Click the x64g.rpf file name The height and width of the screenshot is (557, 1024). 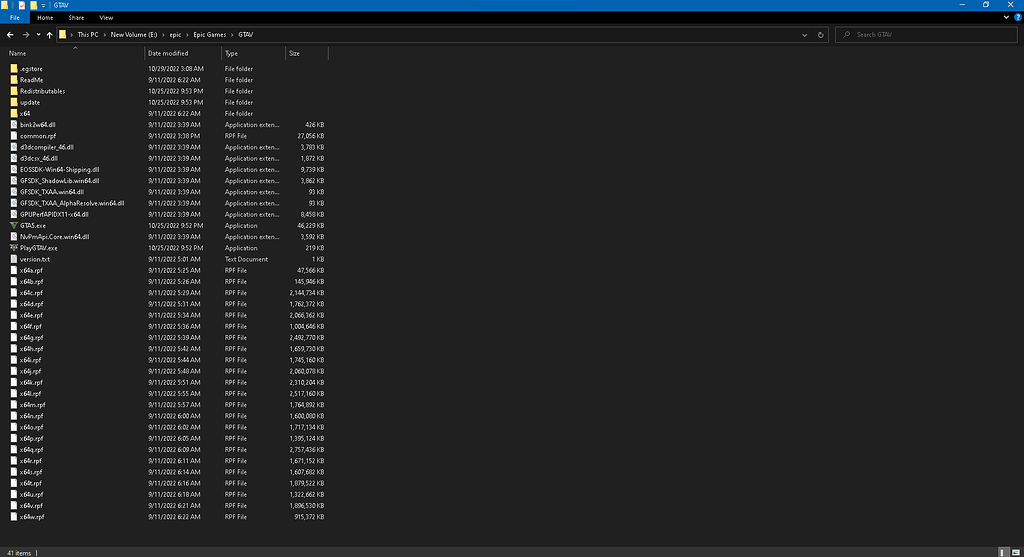click(31, 338)
